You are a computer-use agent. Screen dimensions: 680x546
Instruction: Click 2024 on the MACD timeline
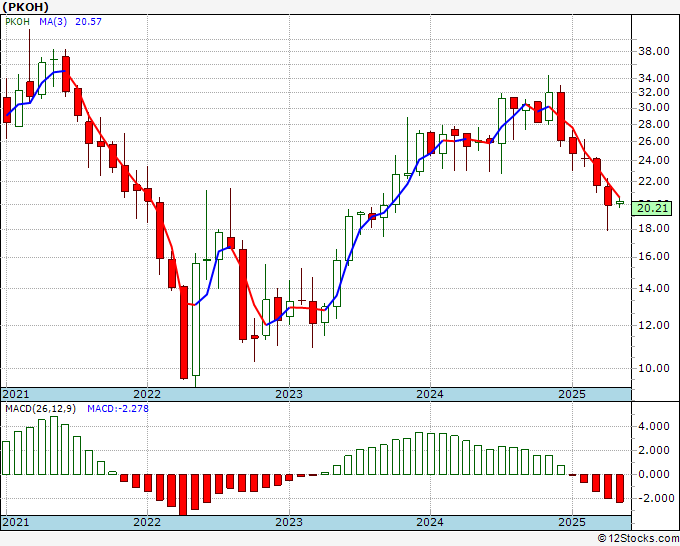pyautogui.click(x=430, y=522)
